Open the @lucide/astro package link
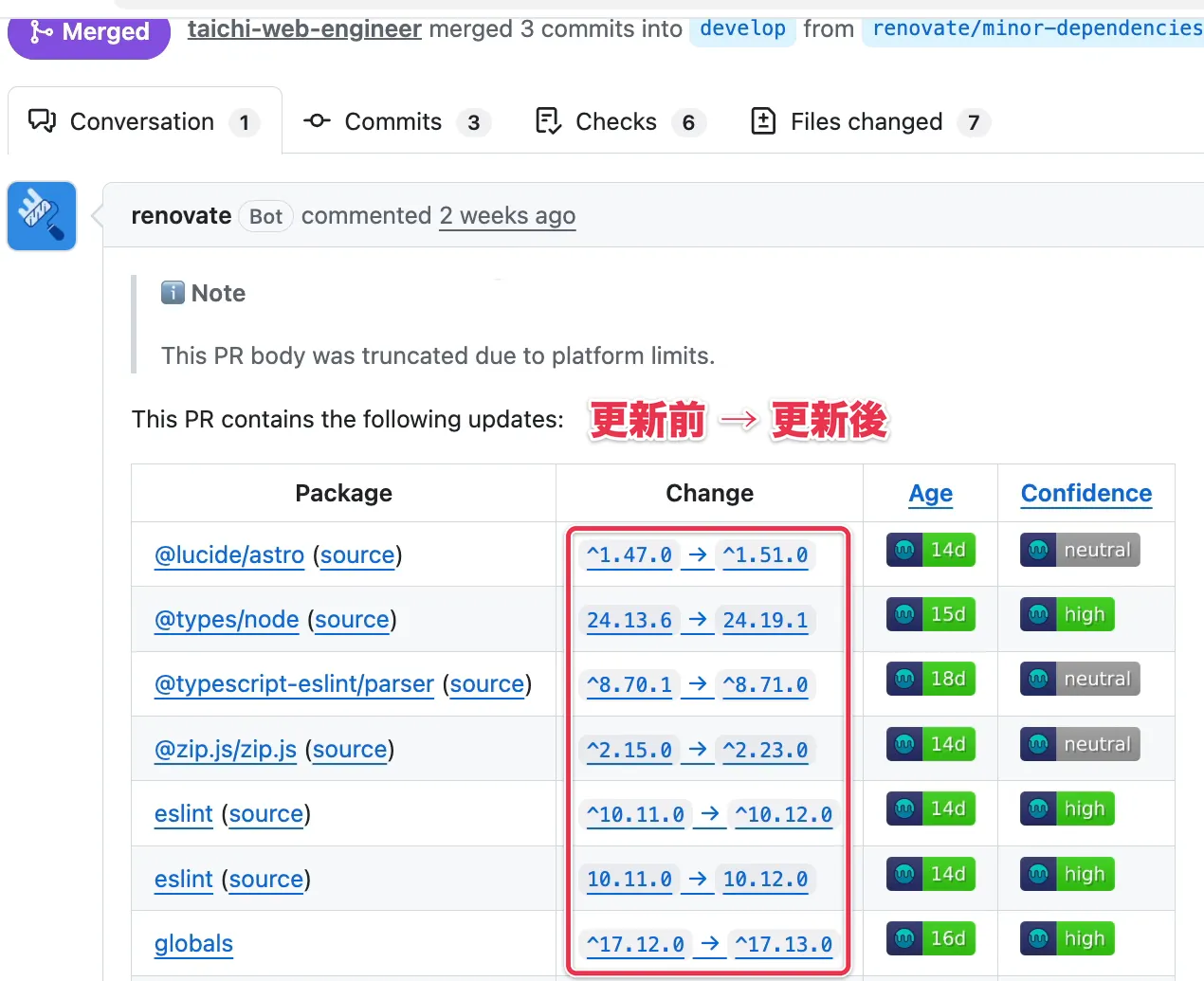Image resolution: width=1204 pixels, height=981 pixels. point(229,554)
